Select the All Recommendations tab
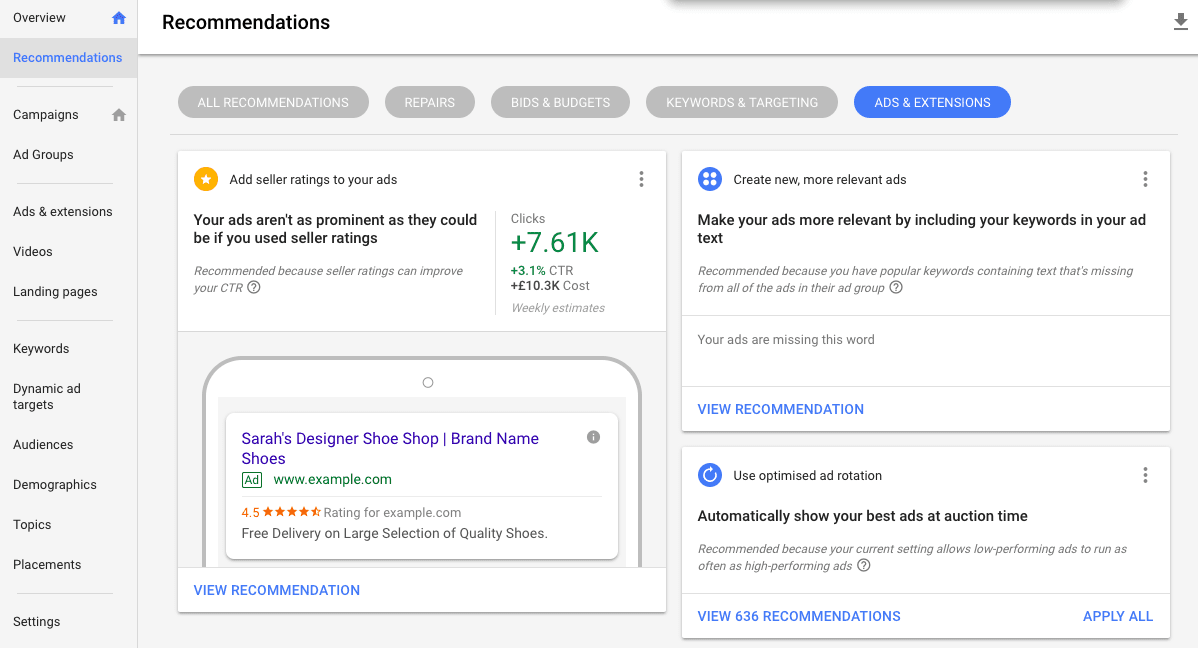Screen dimensions: 1198x648 [273, 102]
